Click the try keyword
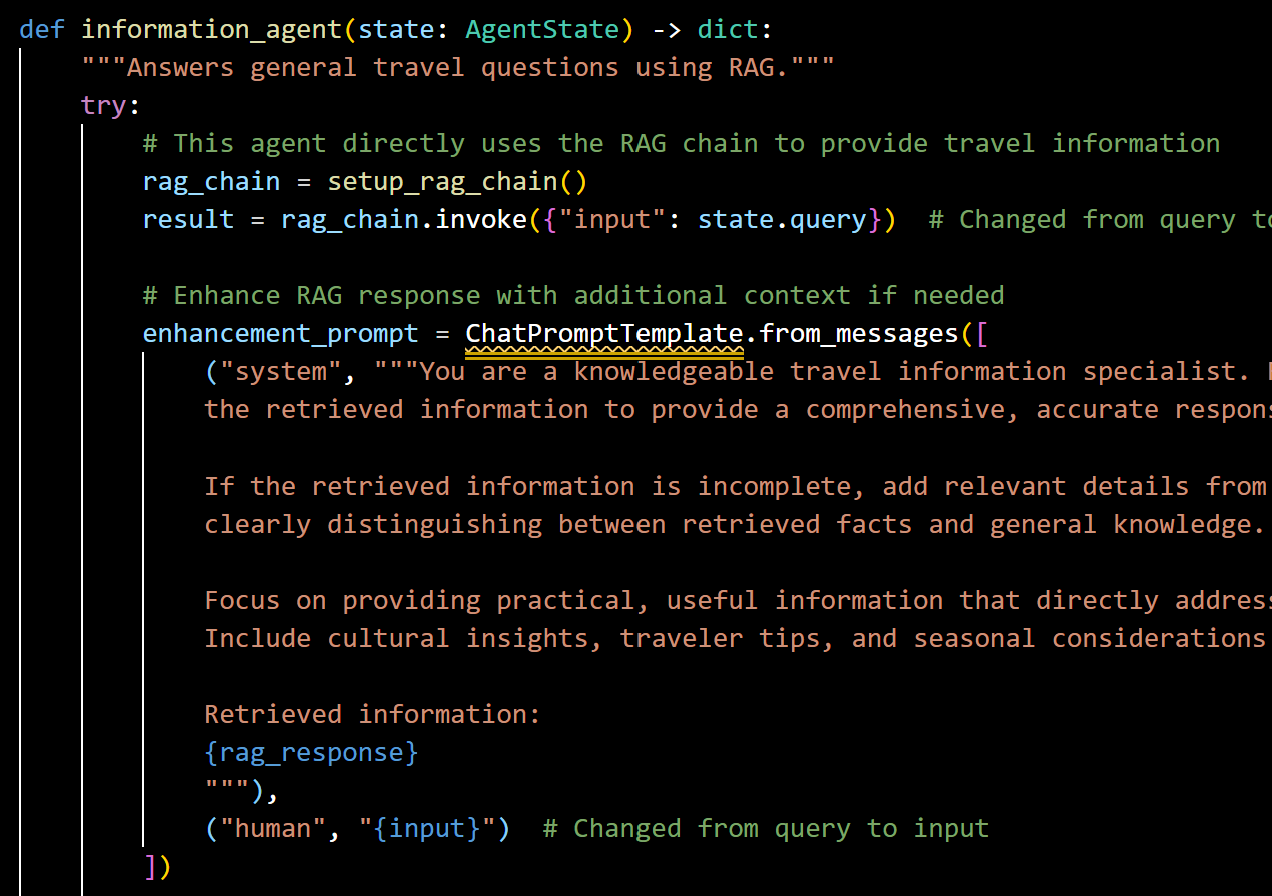 (x=104, y=105)
